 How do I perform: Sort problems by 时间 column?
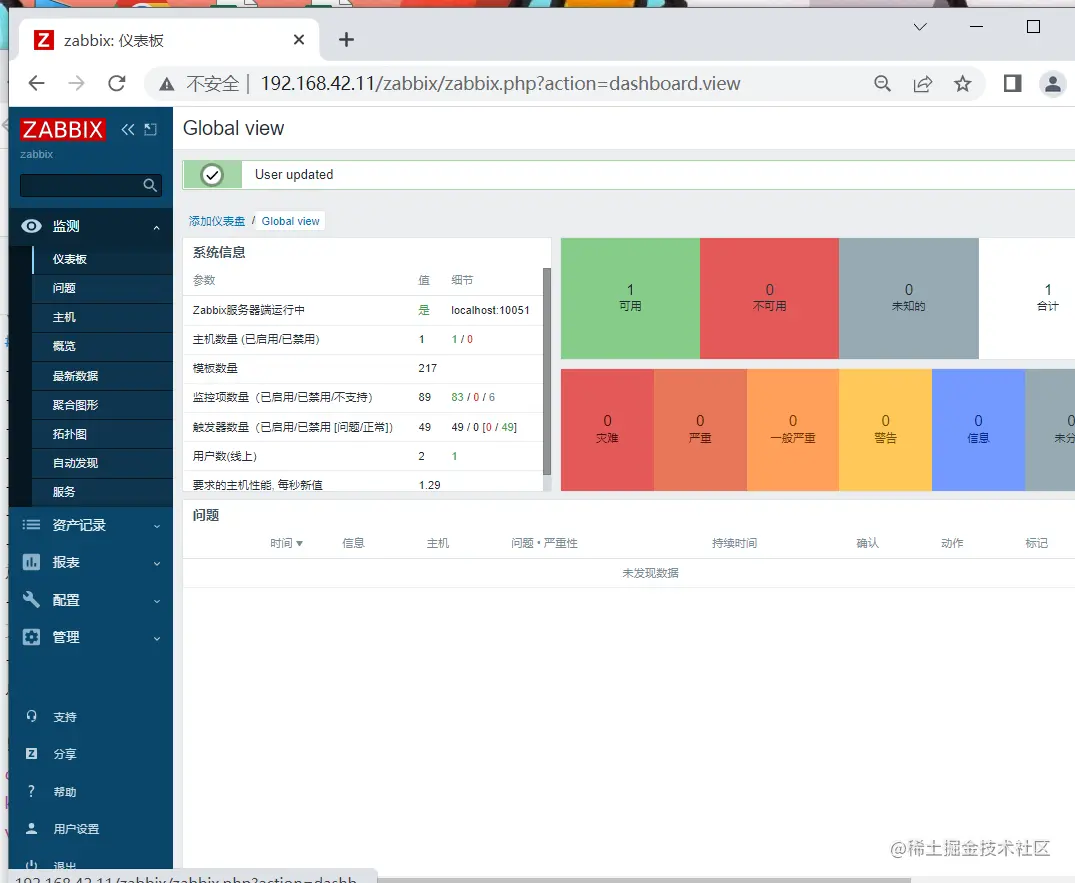[x=286, y=543]
